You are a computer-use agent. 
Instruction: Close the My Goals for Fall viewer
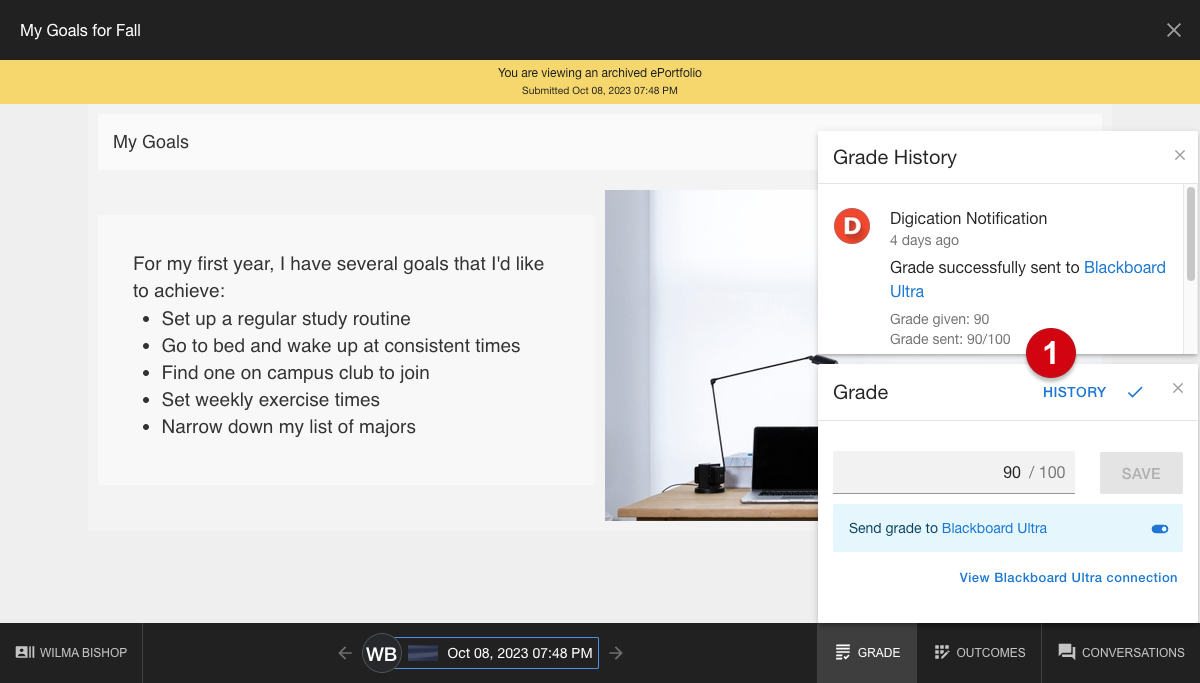pyautogui.click(x=1174, y=30)
